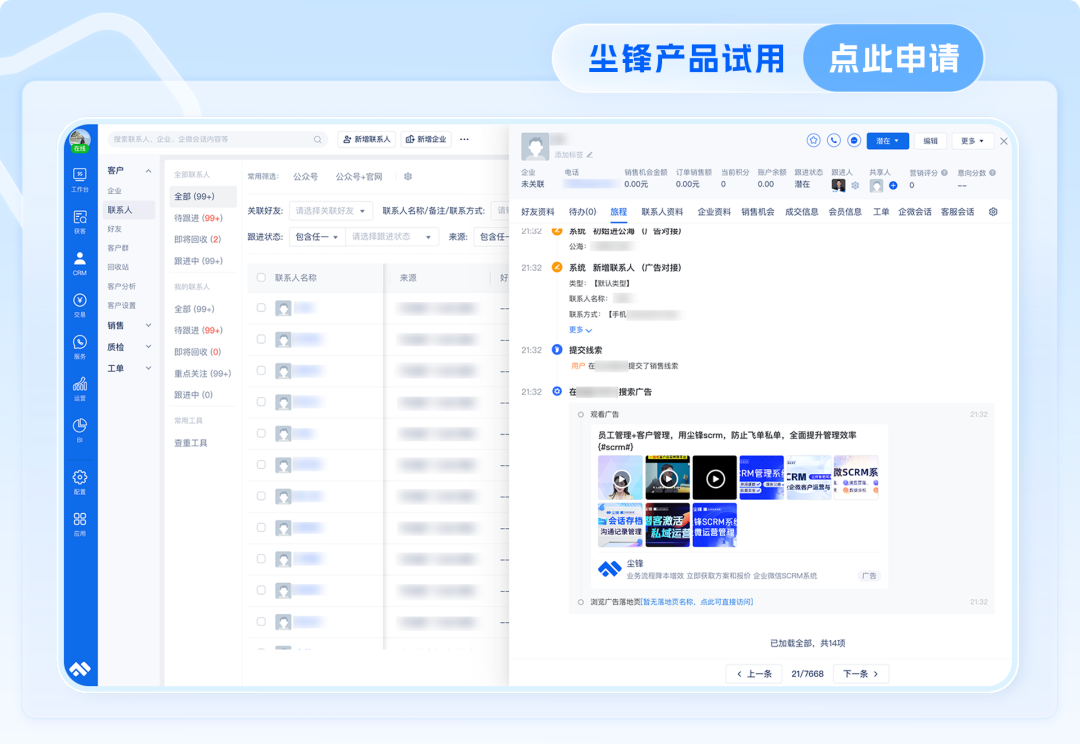Click the user avatar showing 在线 status
Screen dimensions: 1080x744
click(x=80, y=141)
